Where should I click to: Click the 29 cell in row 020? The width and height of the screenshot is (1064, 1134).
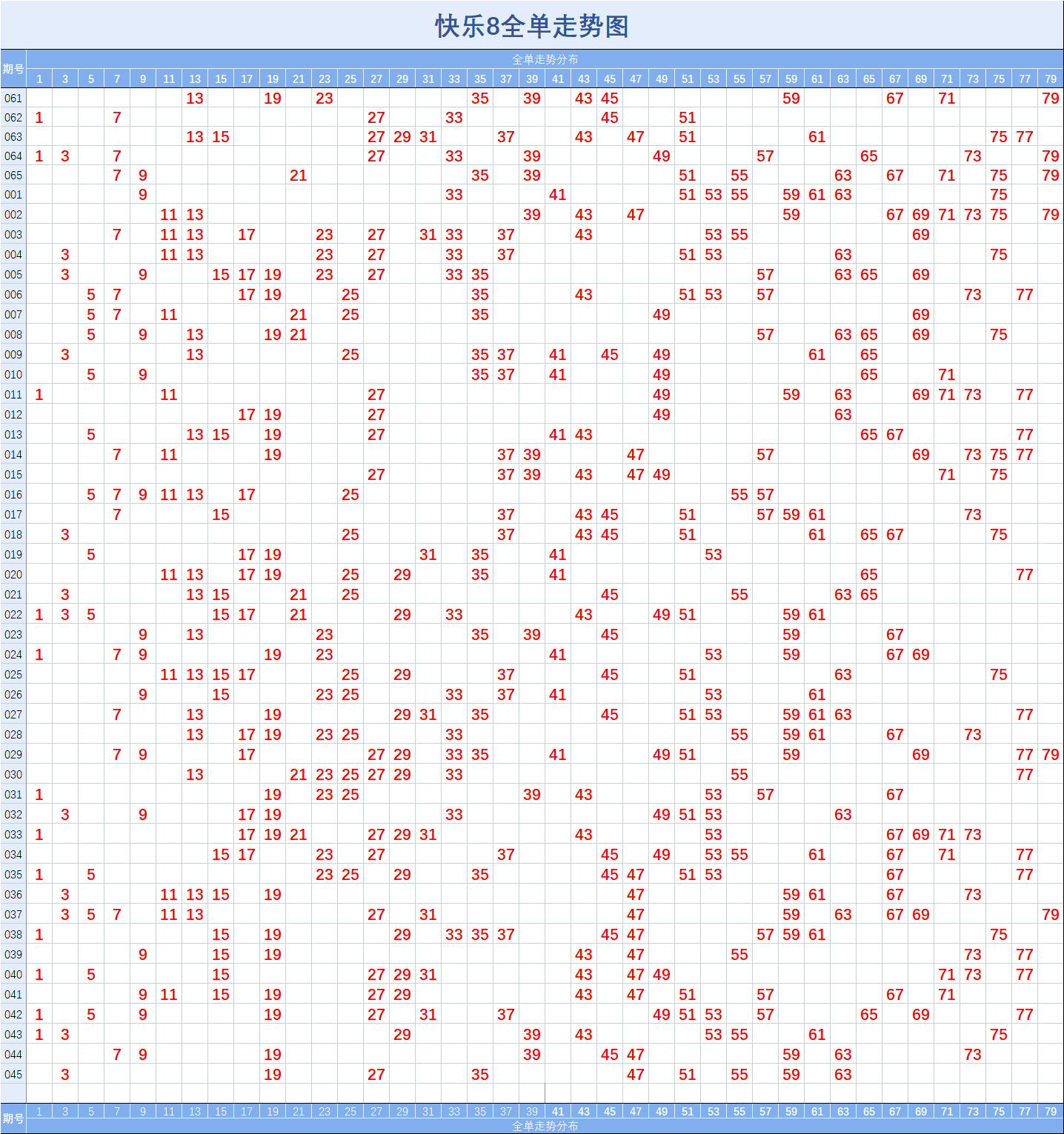pyautogui.click(x=402, y=575)
